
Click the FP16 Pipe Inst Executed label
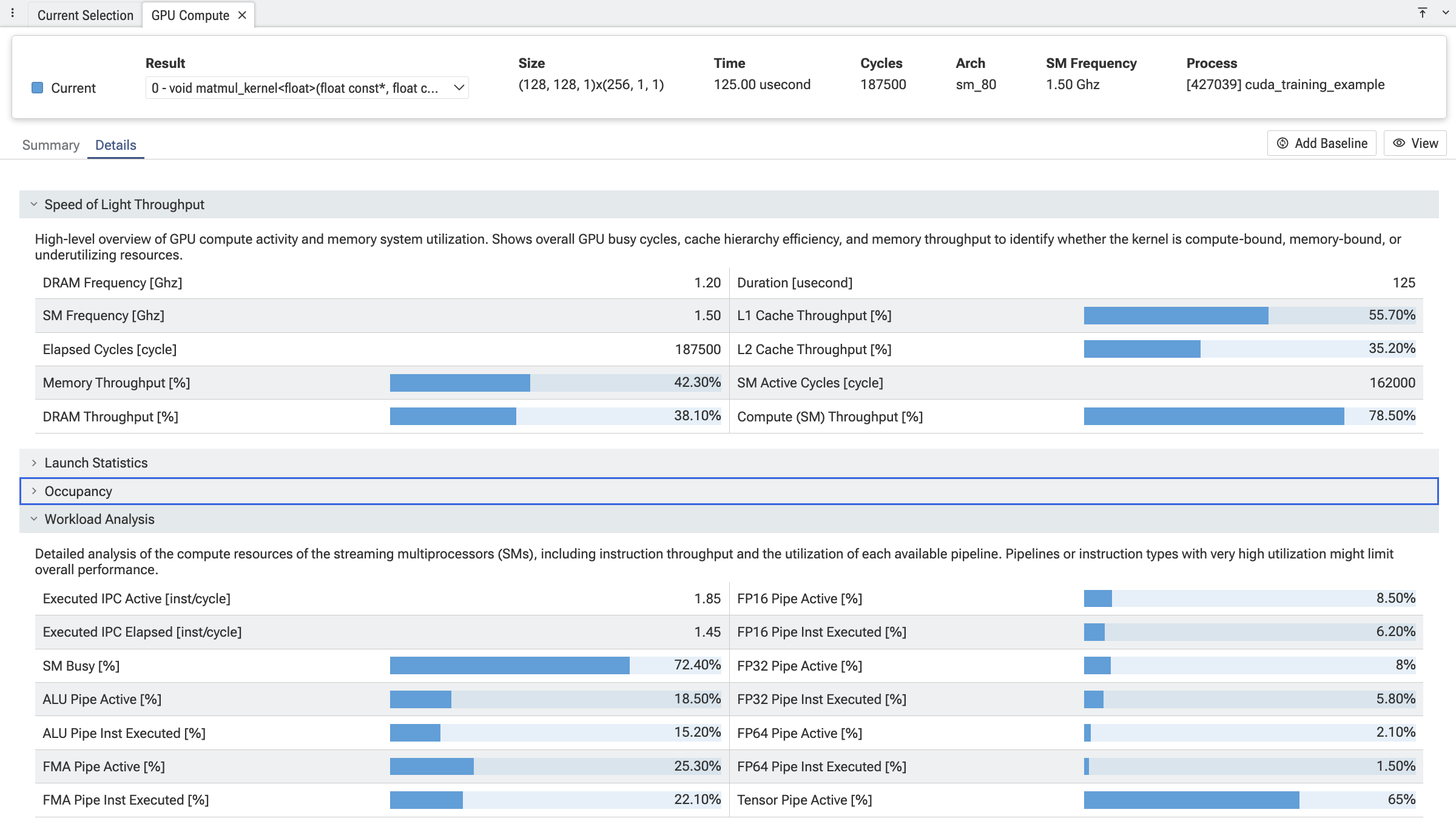pyautogui.click(x=821, y=632)
